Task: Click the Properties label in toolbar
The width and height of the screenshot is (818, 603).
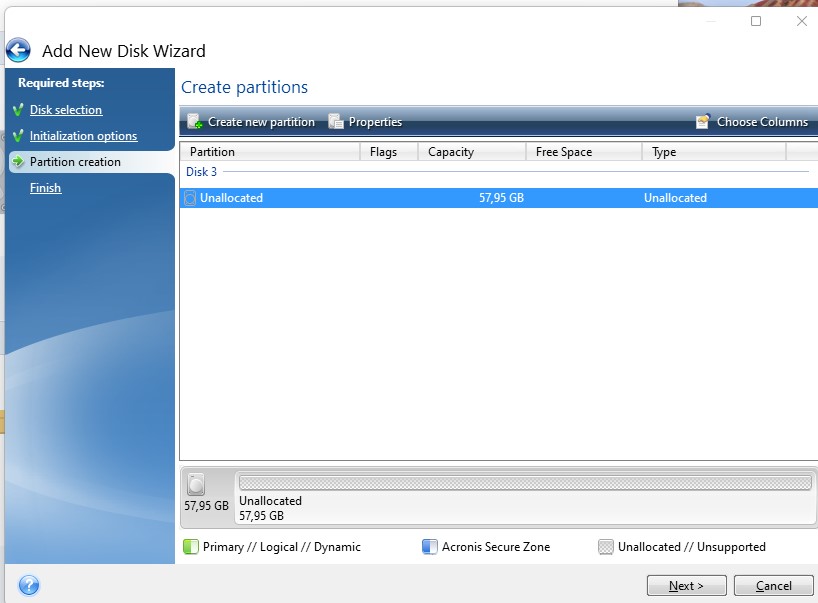Action: pyautogui.click(x=375, y=122)
